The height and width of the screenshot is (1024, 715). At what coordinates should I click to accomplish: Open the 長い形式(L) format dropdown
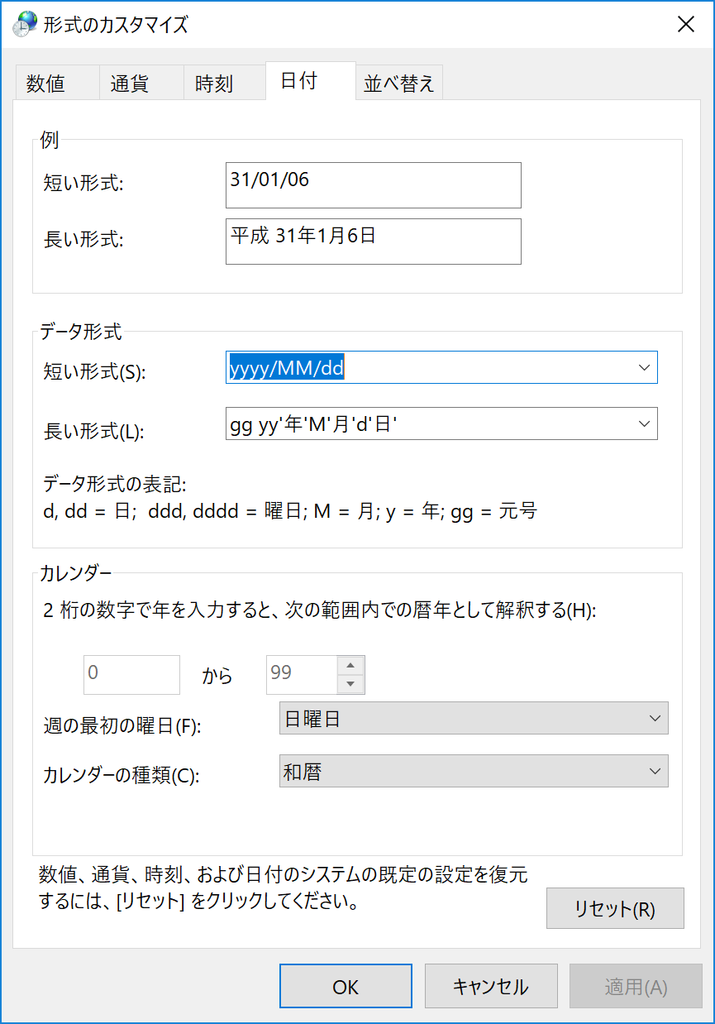pyautogui.click(x=646, y=424)
